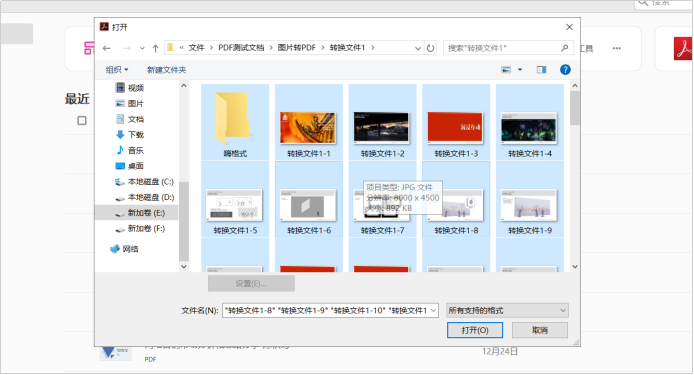The width and height of the screenshot is (694, 375).
Task: Expand the 文件名 combo box dropdown
Action: (x=433, y=310)
